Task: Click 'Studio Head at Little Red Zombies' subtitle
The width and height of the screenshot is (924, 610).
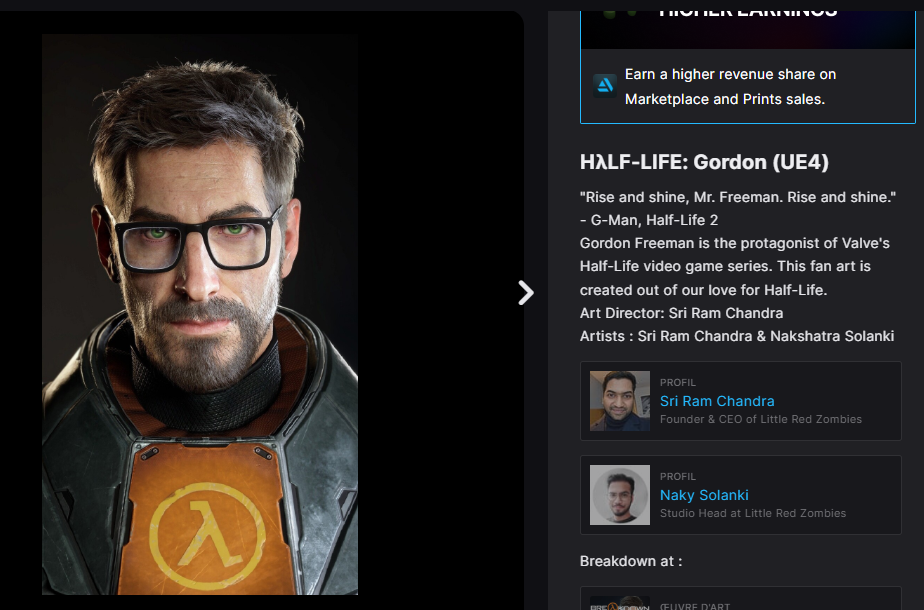Action: click(x=753, y=513)
